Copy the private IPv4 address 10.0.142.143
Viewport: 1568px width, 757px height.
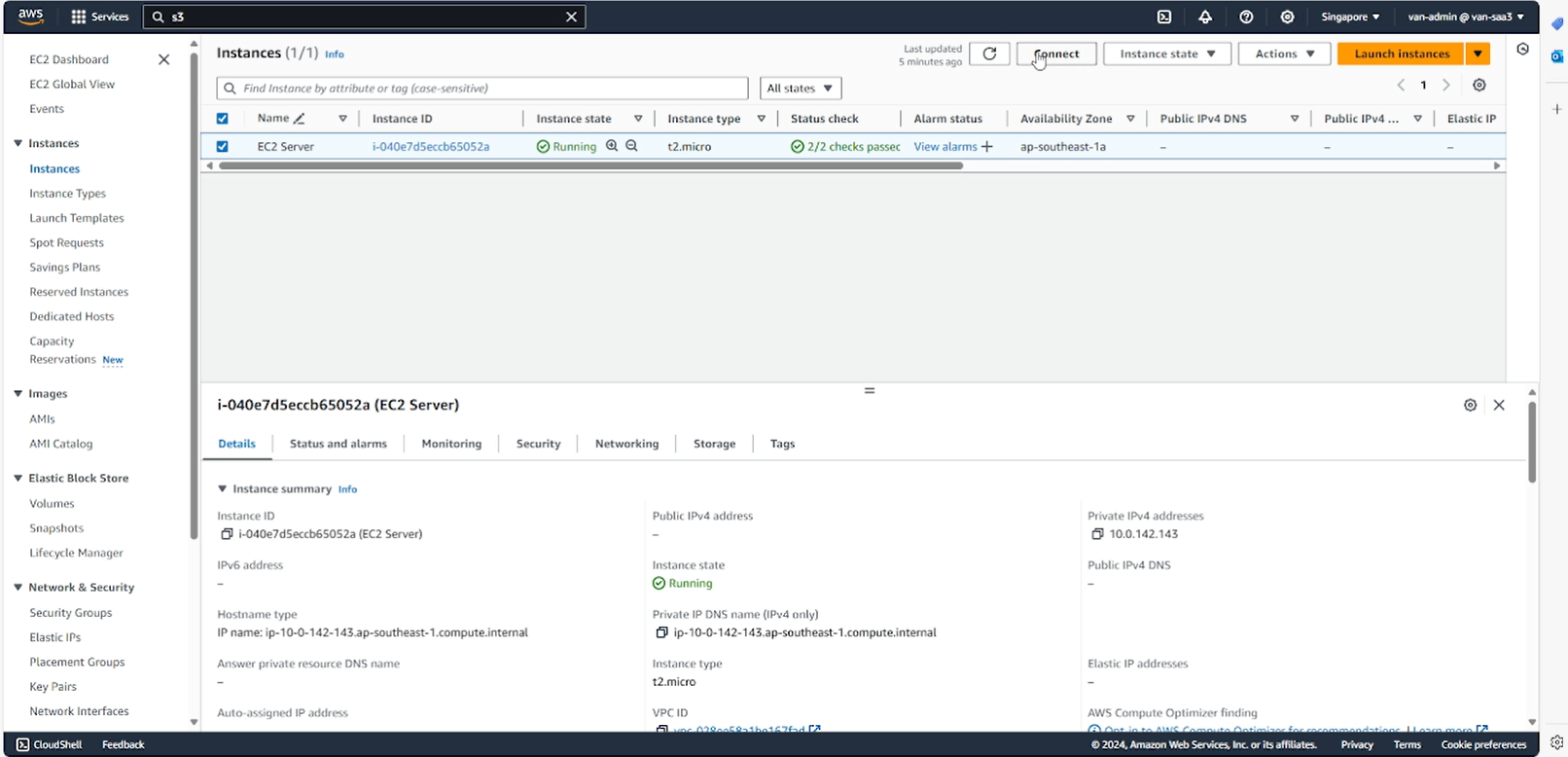[x=1097, y=534]
